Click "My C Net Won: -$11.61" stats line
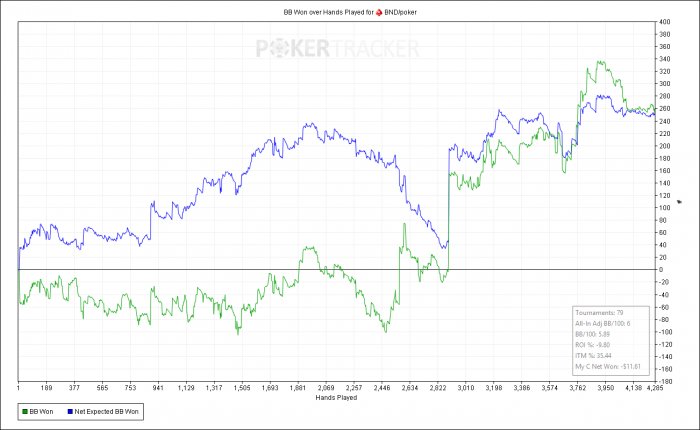 (608, 367)
